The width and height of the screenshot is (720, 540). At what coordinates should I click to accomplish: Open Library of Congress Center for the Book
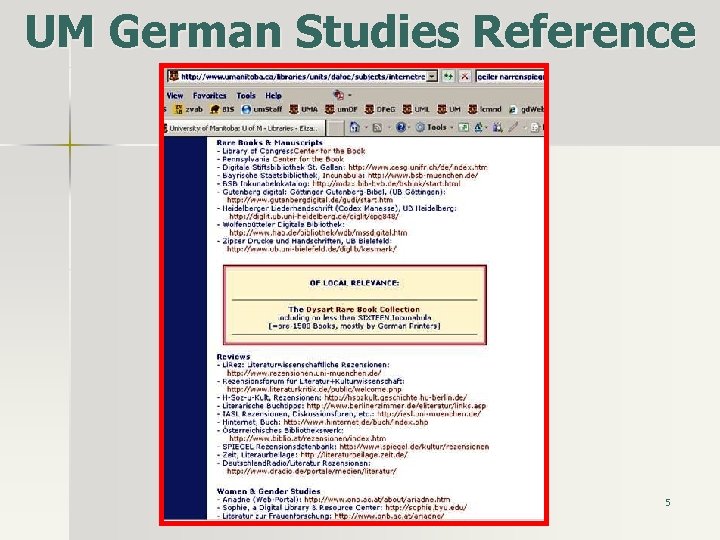[293, 151]
